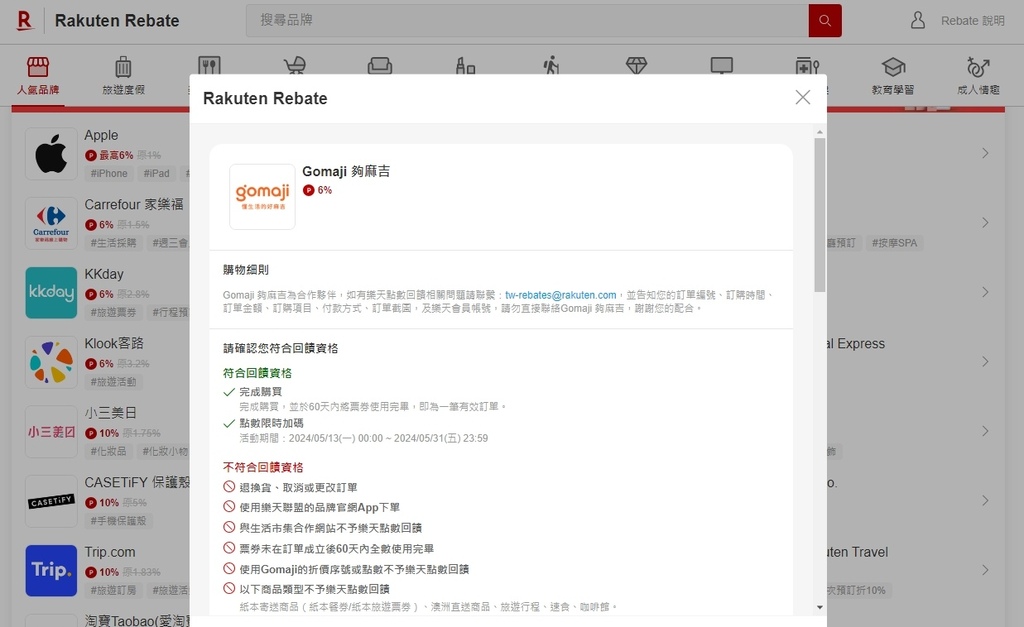
Task: Select the monitor electronics category icon
Action: click(722, 65)
